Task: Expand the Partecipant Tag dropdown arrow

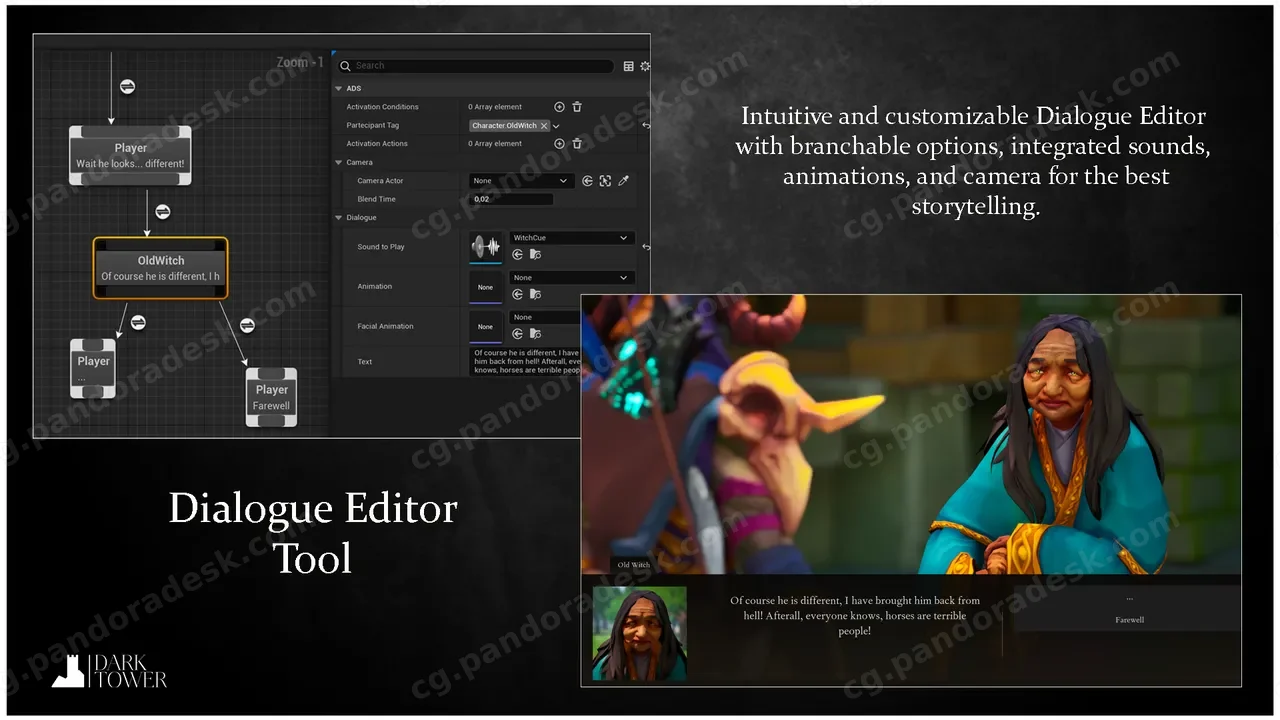Action: (556, 126)
